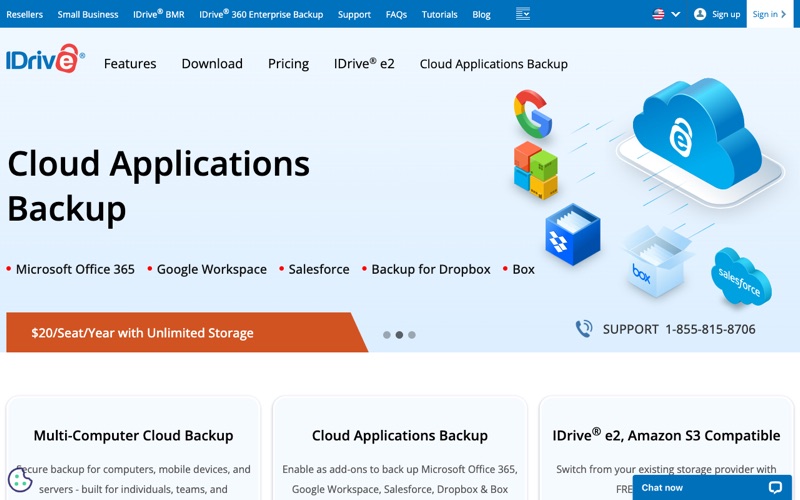The width and height of the screenshot is (800, 500).
Task: Open IDrive e2 navigation item
Action: pyautogui.click(x=364, y=64)
